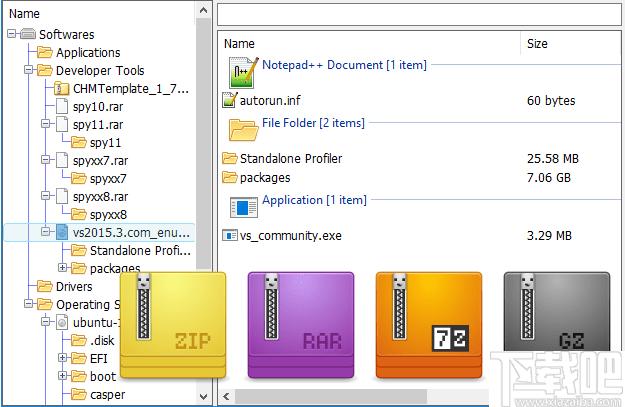The image size is (625, 407).
Task: Click the Standalone Profiler folder icon in list
Action: tap(230, 159)
